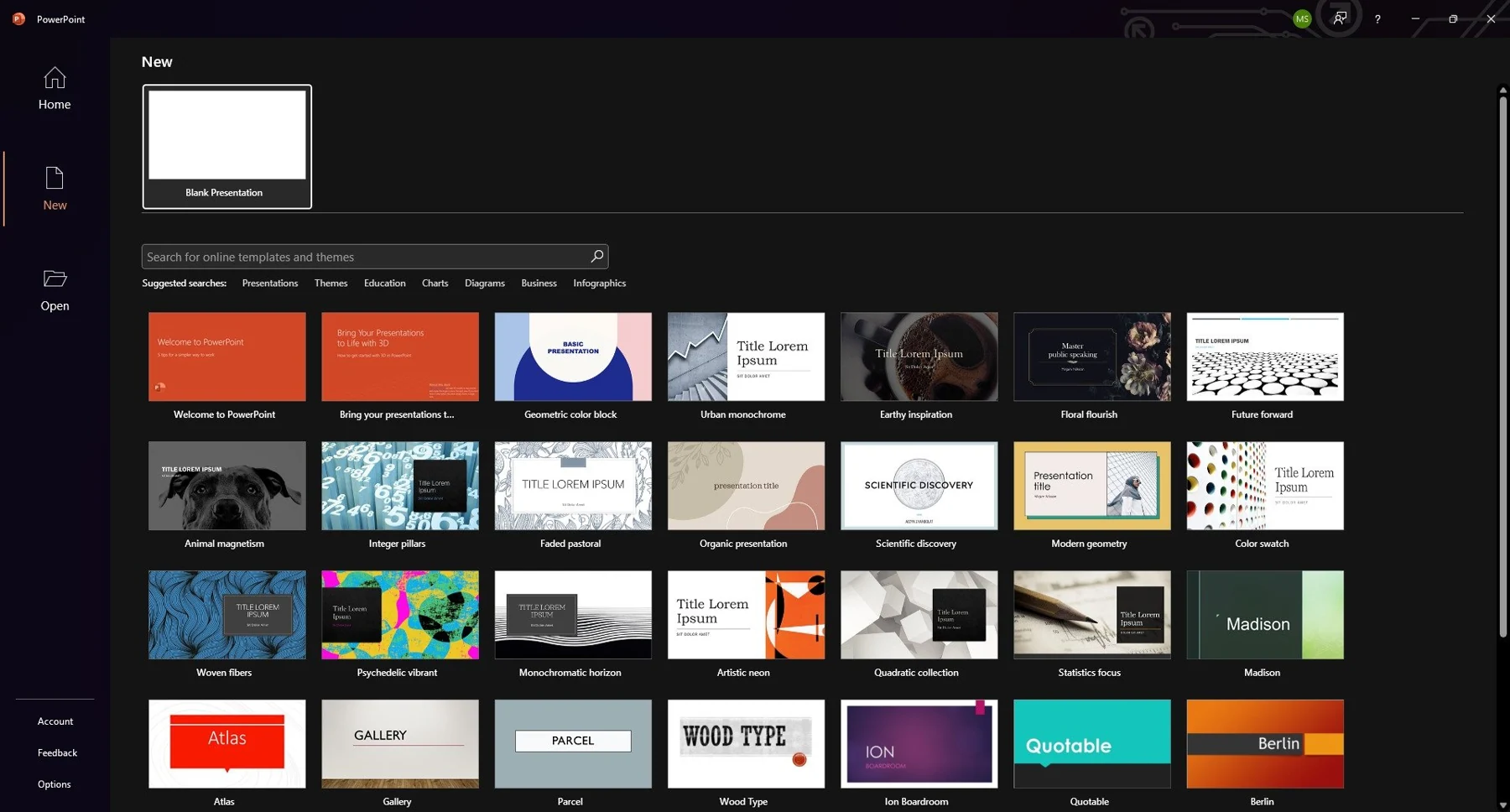Click the Home icon in sidebar
1510x812 pixels.
pos(55,78)
